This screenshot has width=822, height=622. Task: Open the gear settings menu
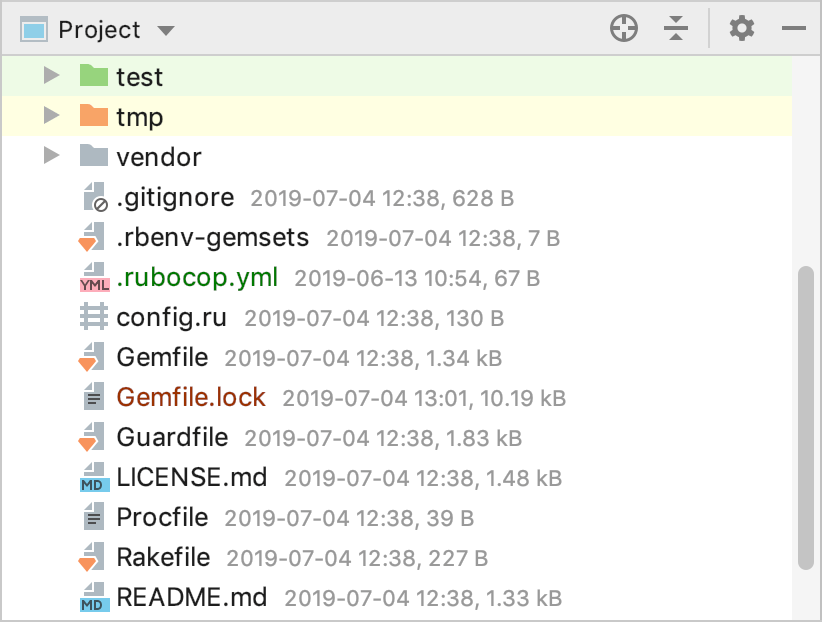[741, 29]
